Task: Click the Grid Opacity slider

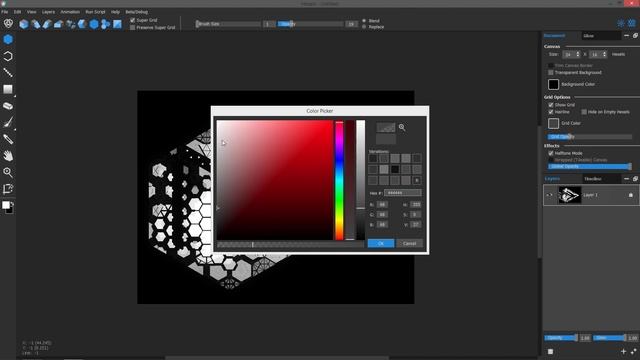Action: (590, 137)
